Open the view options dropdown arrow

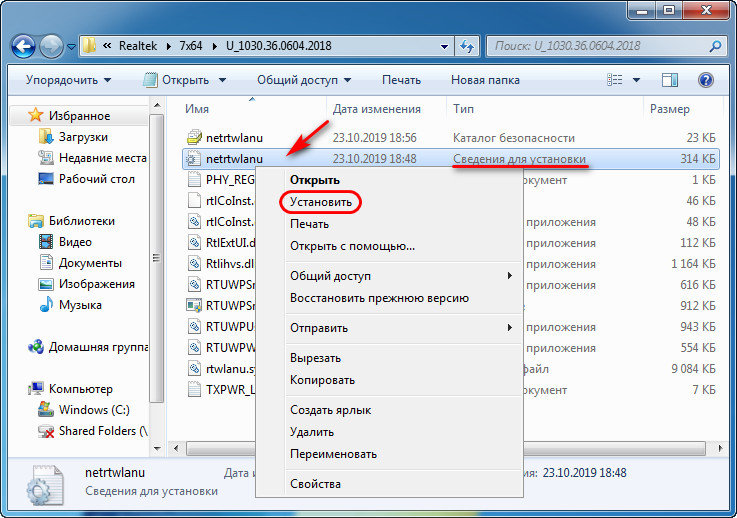click(x=636, y=80)
